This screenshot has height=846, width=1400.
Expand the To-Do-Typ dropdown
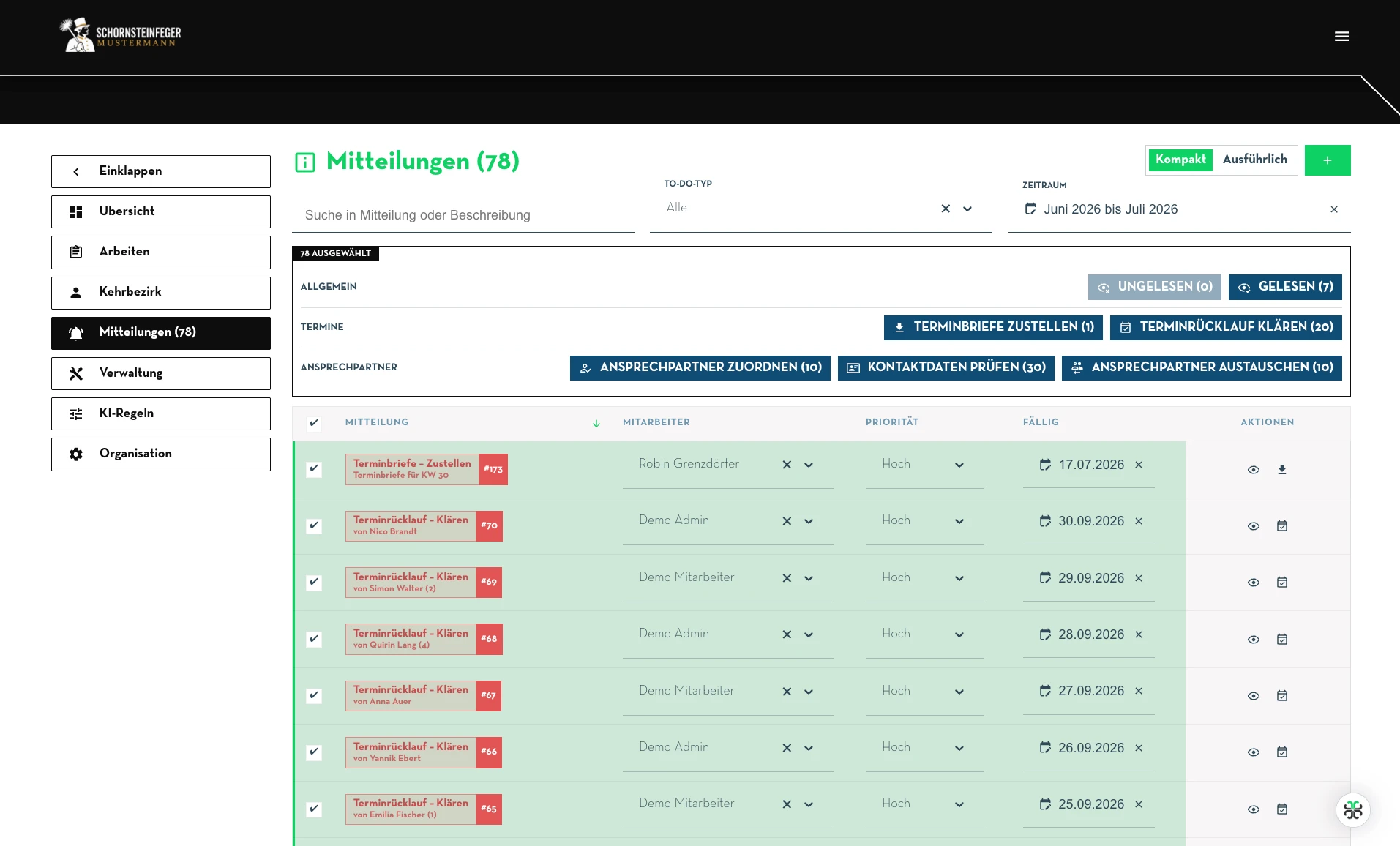(967, 209)
